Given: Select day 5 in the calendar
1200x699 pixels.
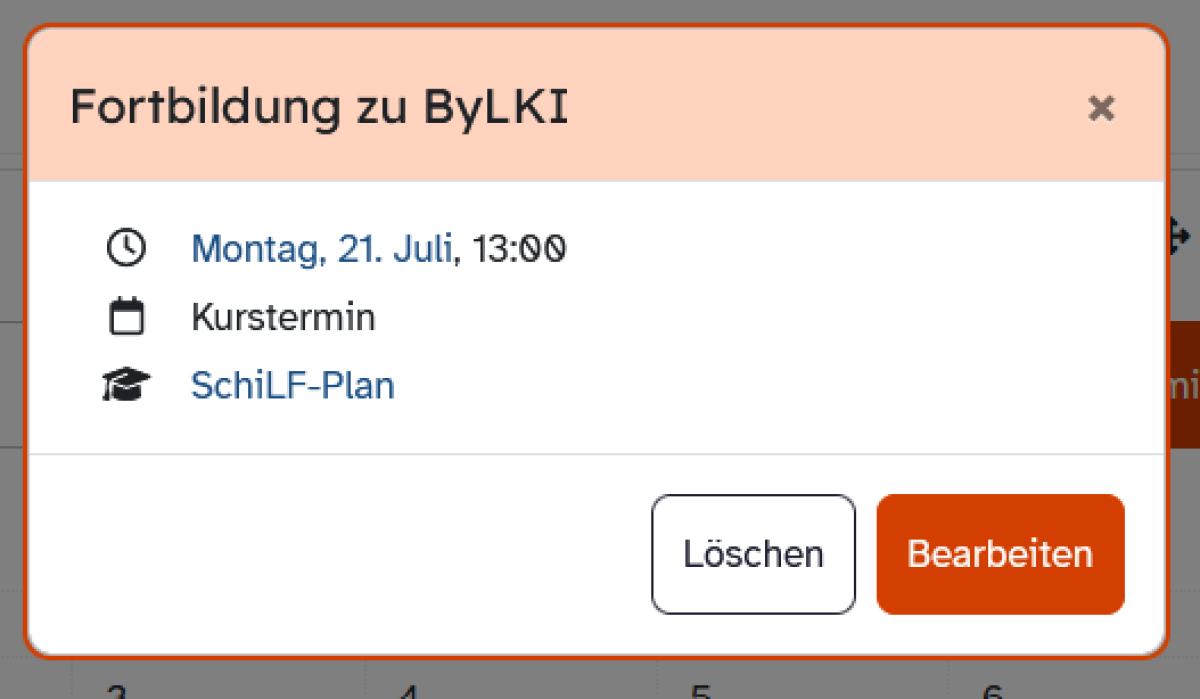Looking at the screenshot, I should [x=700, y=691].
